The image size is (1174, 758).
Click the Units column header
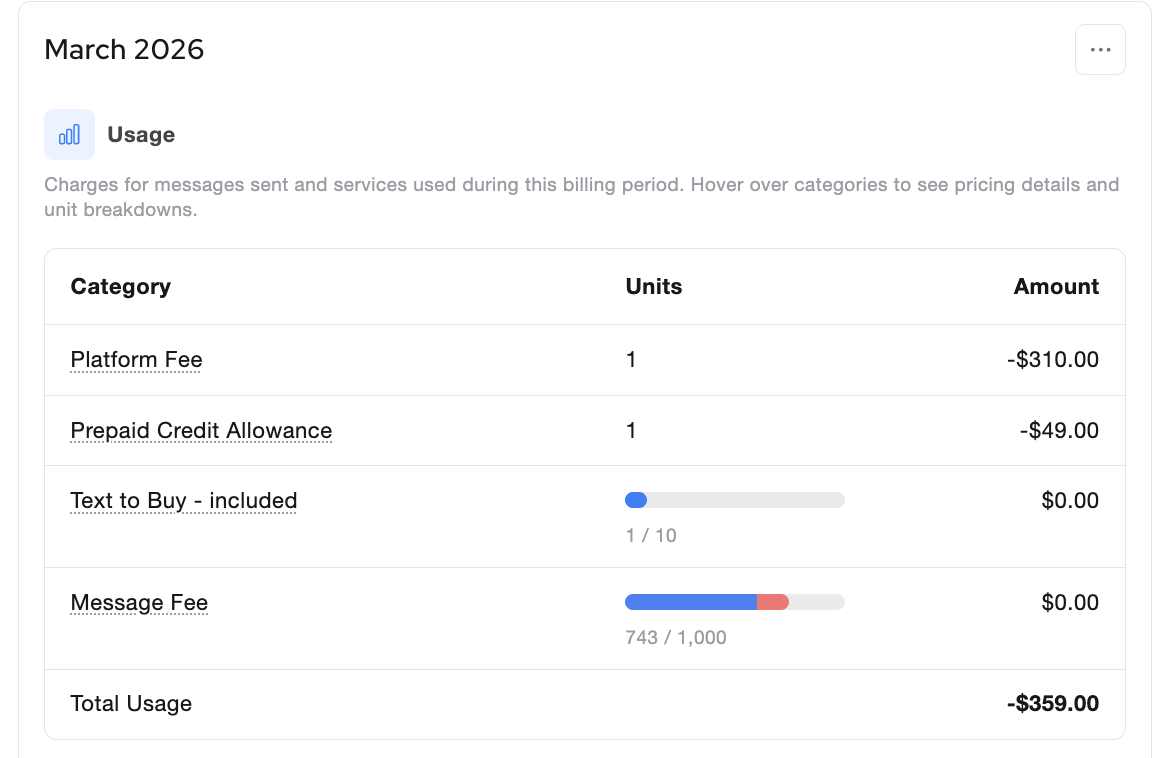pos(653,287)
